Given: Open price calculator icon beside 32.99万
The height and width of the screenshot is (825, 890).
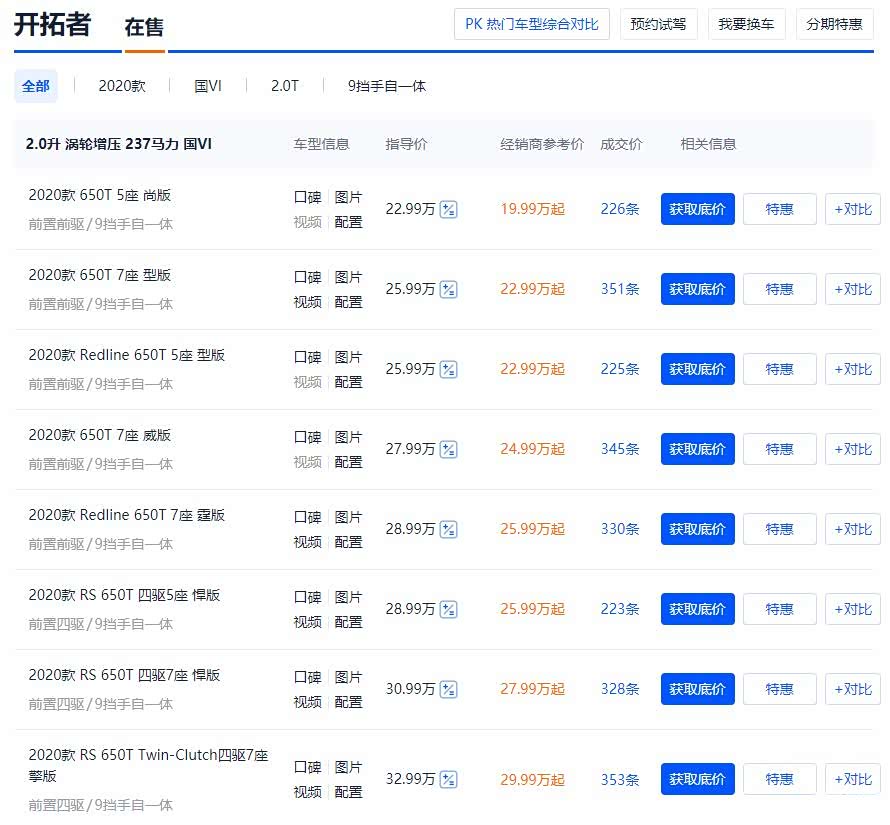Looking at the screenshot, I should pos(448,780).
